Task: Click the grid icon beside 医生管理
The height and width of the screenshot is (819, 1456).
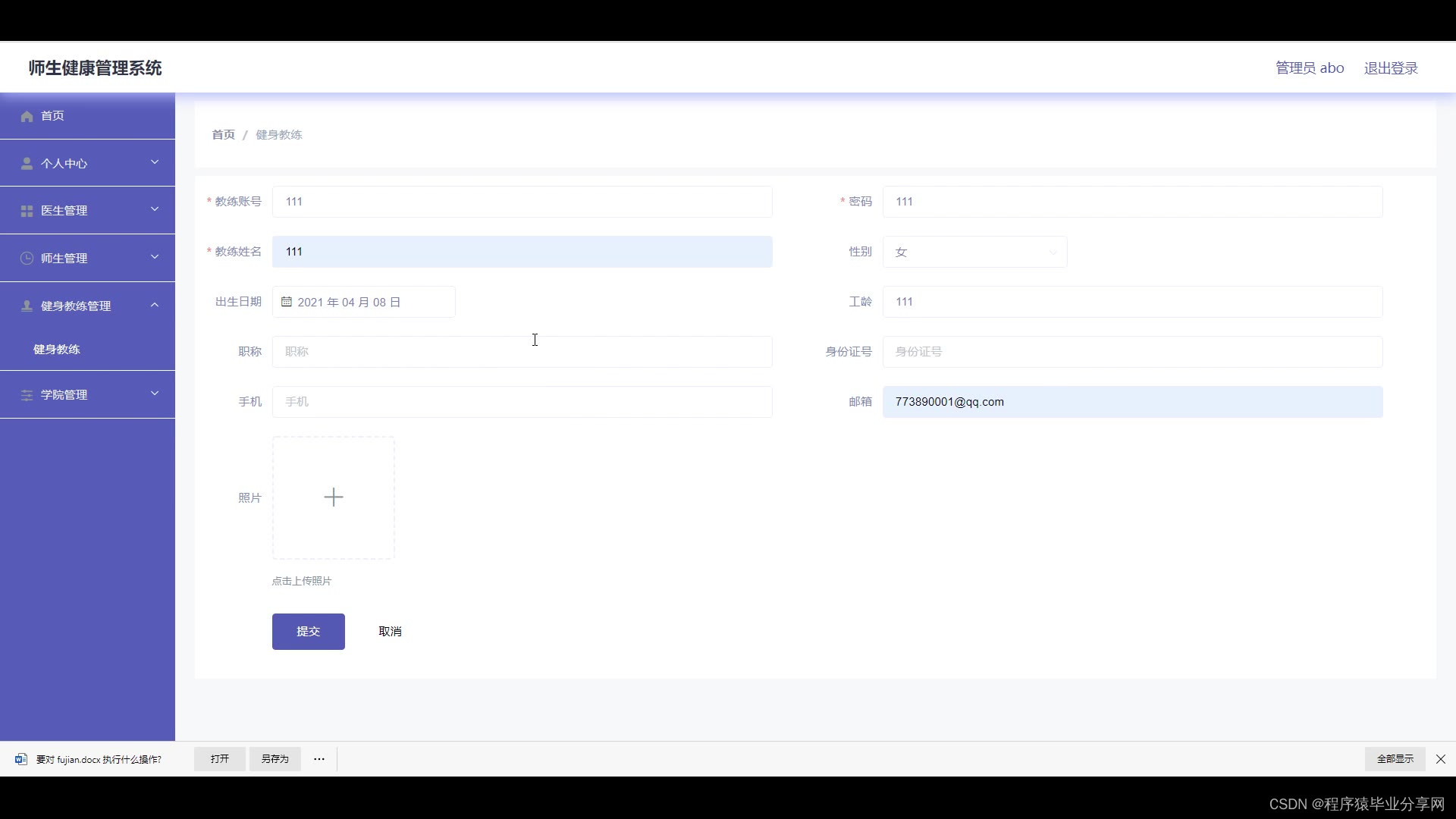Action: pos(27,211)
